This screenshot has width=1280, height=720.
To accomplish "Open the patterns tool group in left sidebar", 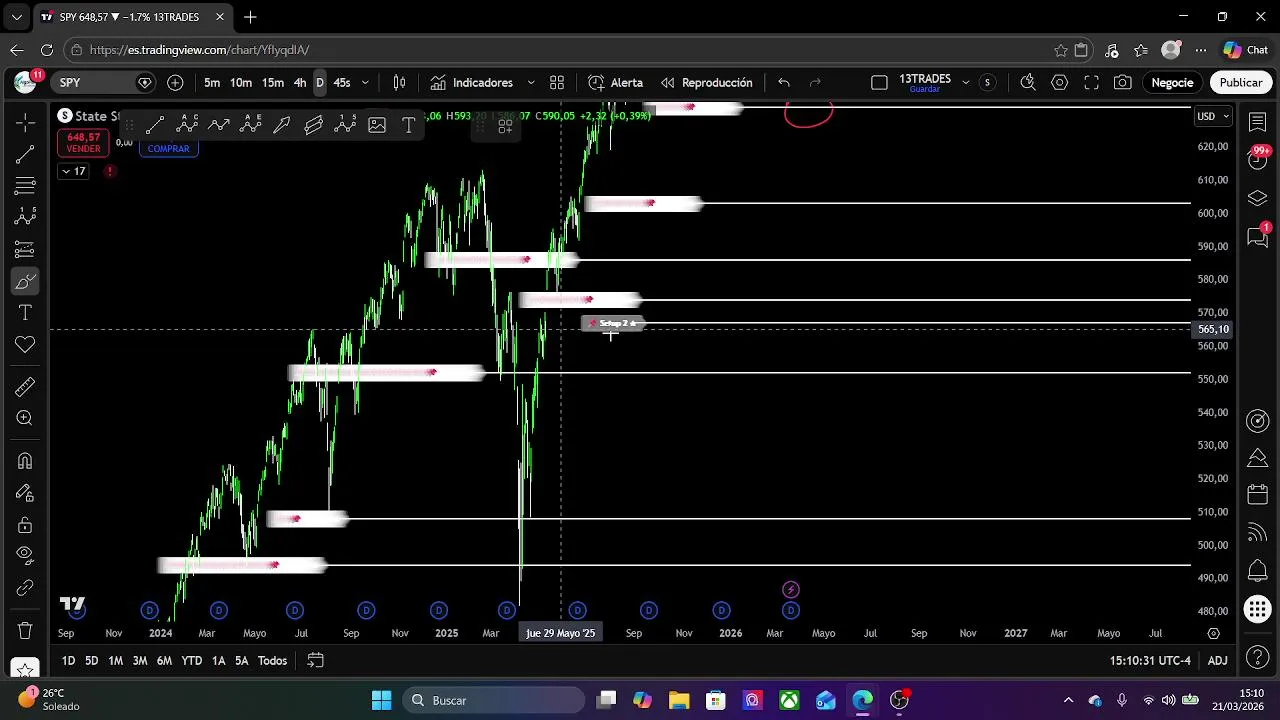I will (25, 217).
